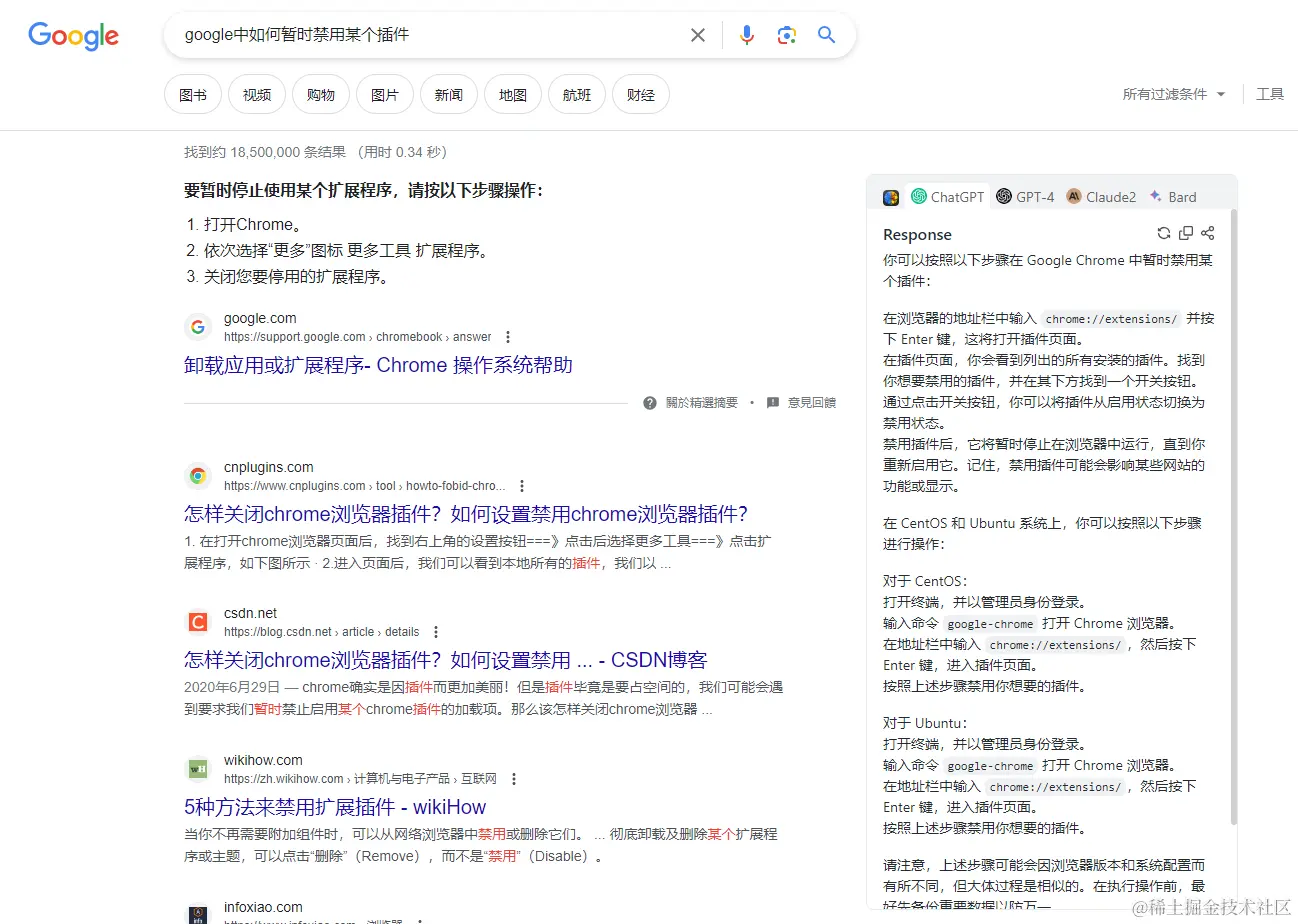
Task: Click the infoxiao.com favicon
Action: point(198,914)
